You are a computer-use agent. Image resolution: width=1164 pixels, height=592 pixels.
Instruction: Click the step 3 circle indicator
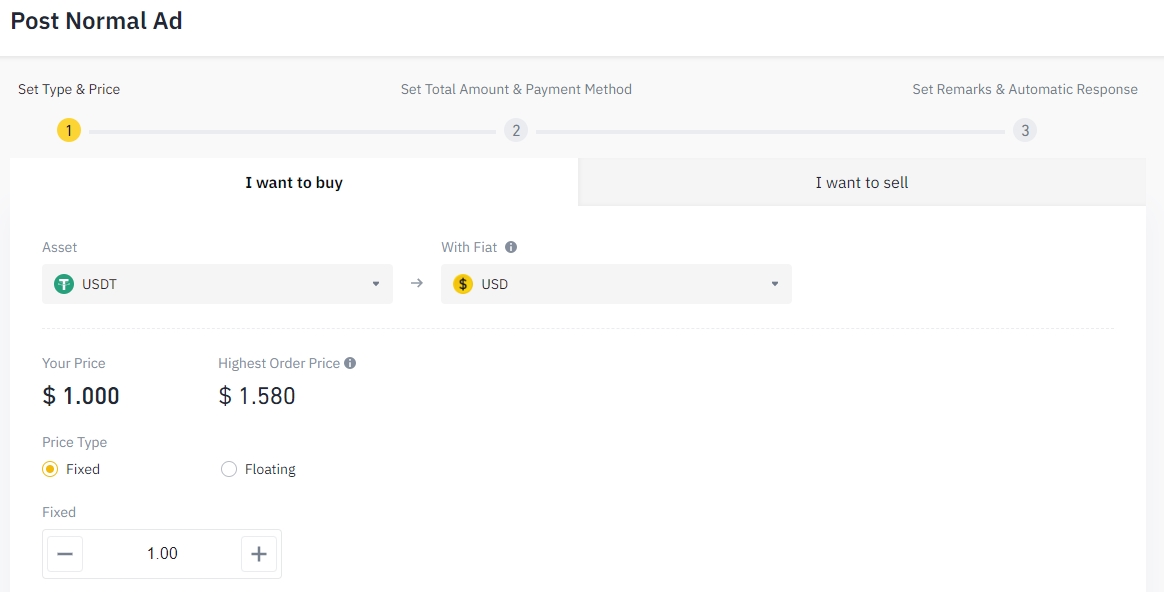1024,130
